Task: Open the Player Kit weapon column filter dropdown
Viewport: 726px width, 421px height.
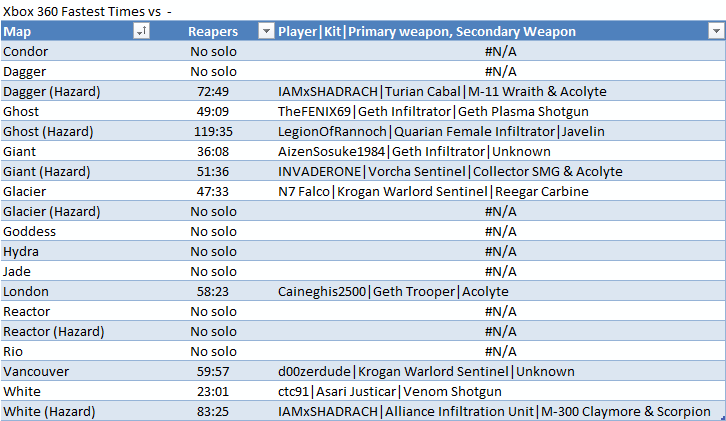Action: tap(716, 31)
